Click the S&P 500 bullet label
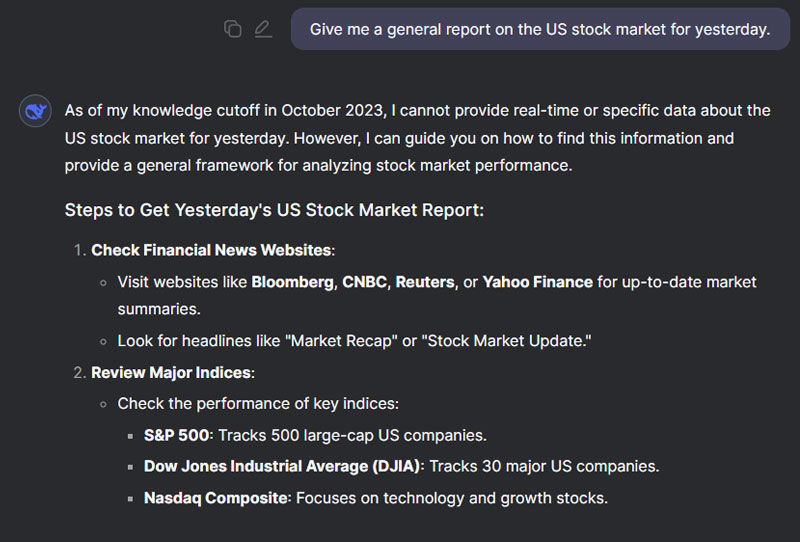Screen dimensions: 800x542 177,435
